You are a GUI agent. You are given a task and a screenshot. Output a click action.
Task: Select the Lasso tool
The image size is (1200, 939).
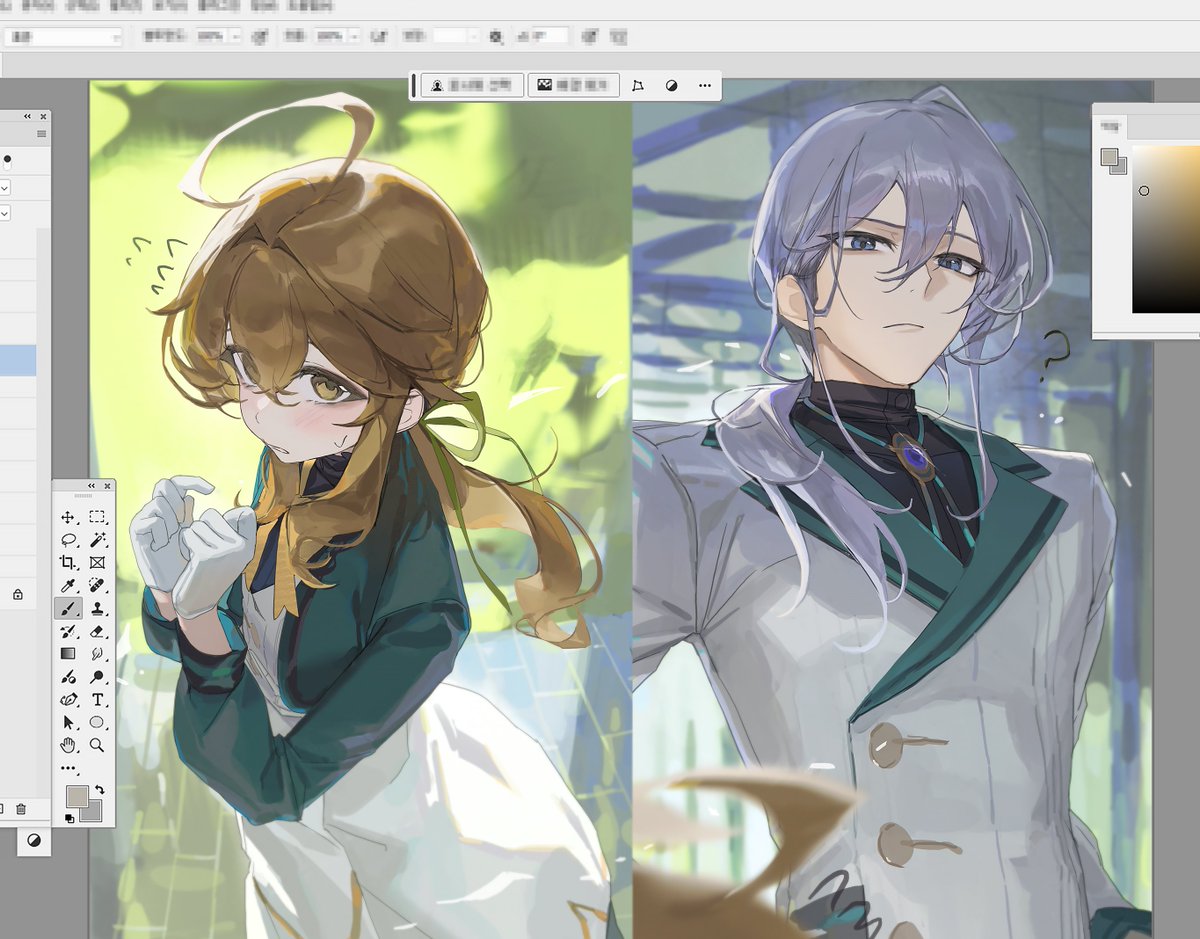coord(68,540)
